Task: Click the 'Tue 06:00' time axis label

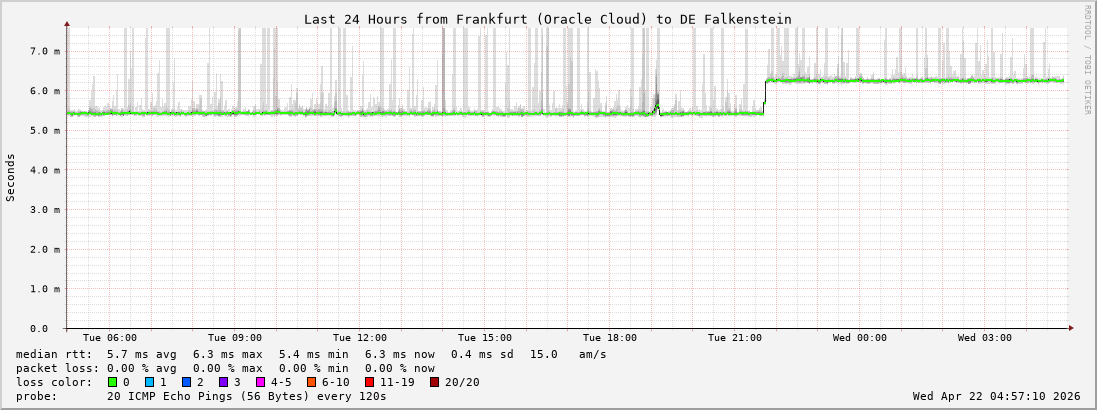Action: 110,338
